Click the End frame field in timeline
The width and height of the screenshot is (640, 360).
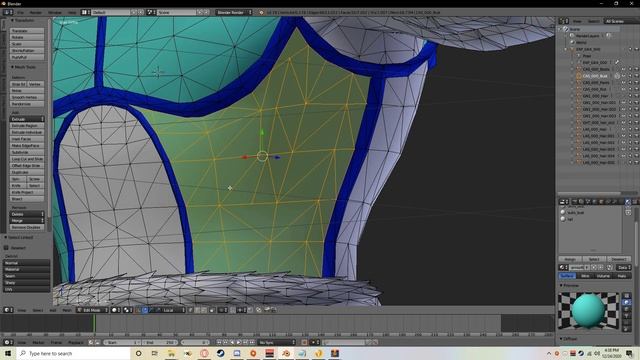pos(160,342)
